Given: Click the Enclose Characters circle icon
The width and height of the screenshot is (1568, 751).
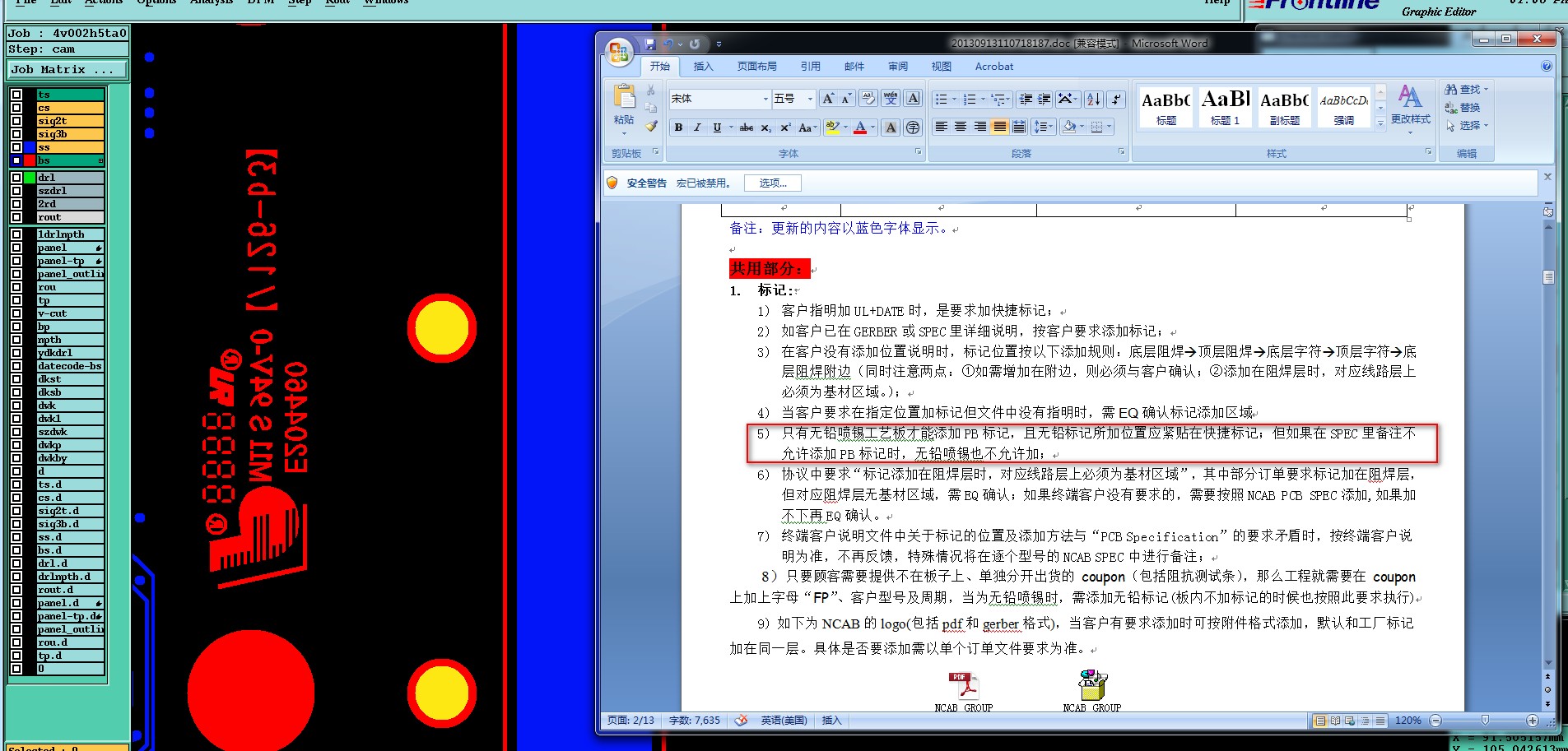Looking at the screenshot, I should click(913, 127).
